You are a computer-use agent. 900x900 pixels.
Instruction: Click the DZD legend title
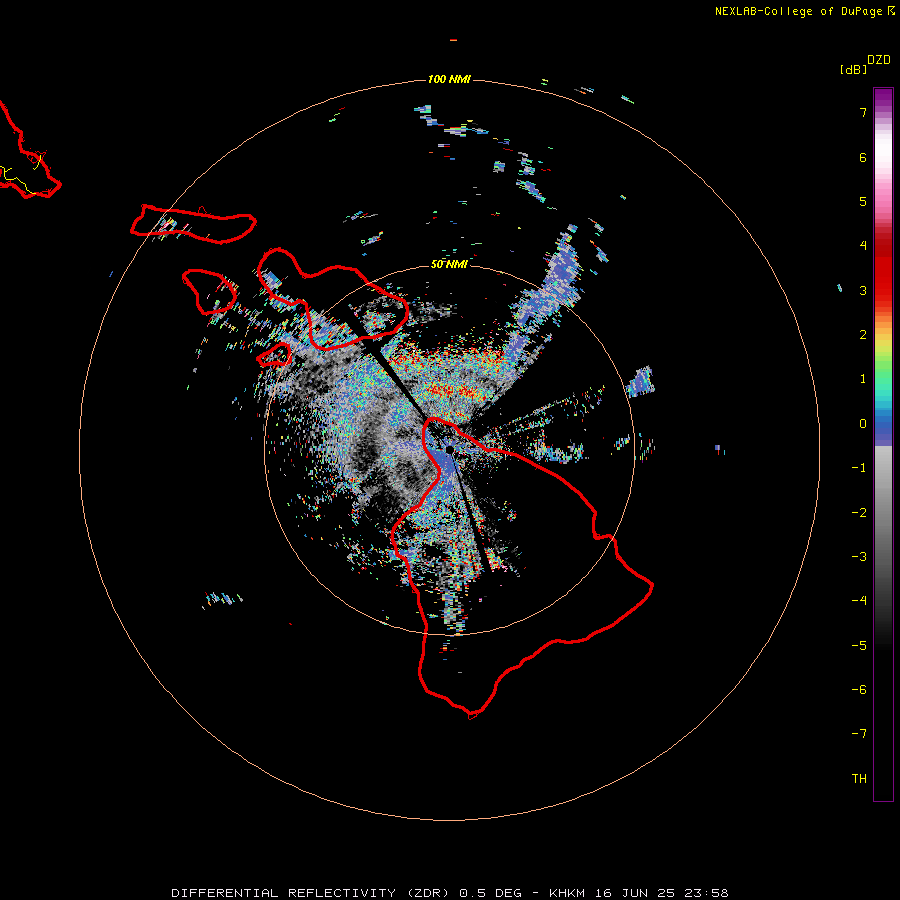click(879, 60)
